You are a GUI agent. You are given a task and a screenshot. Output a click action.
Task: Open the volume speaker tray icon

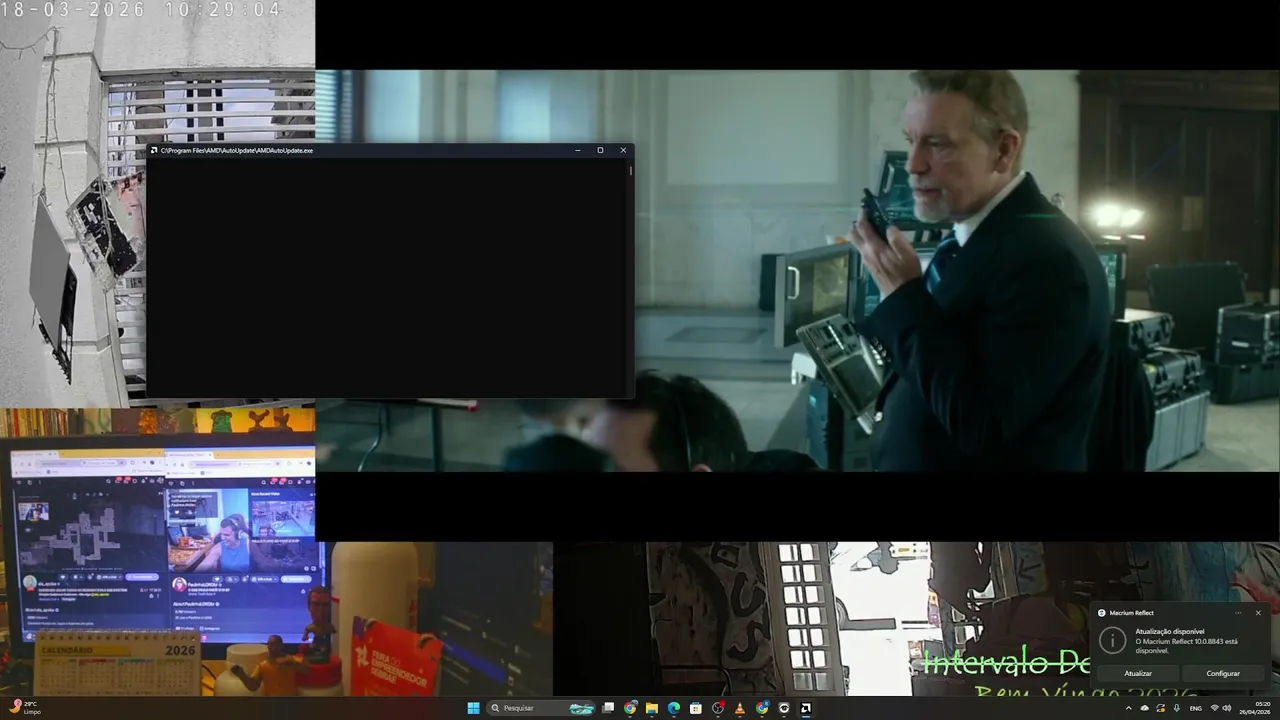point(1227,708)
